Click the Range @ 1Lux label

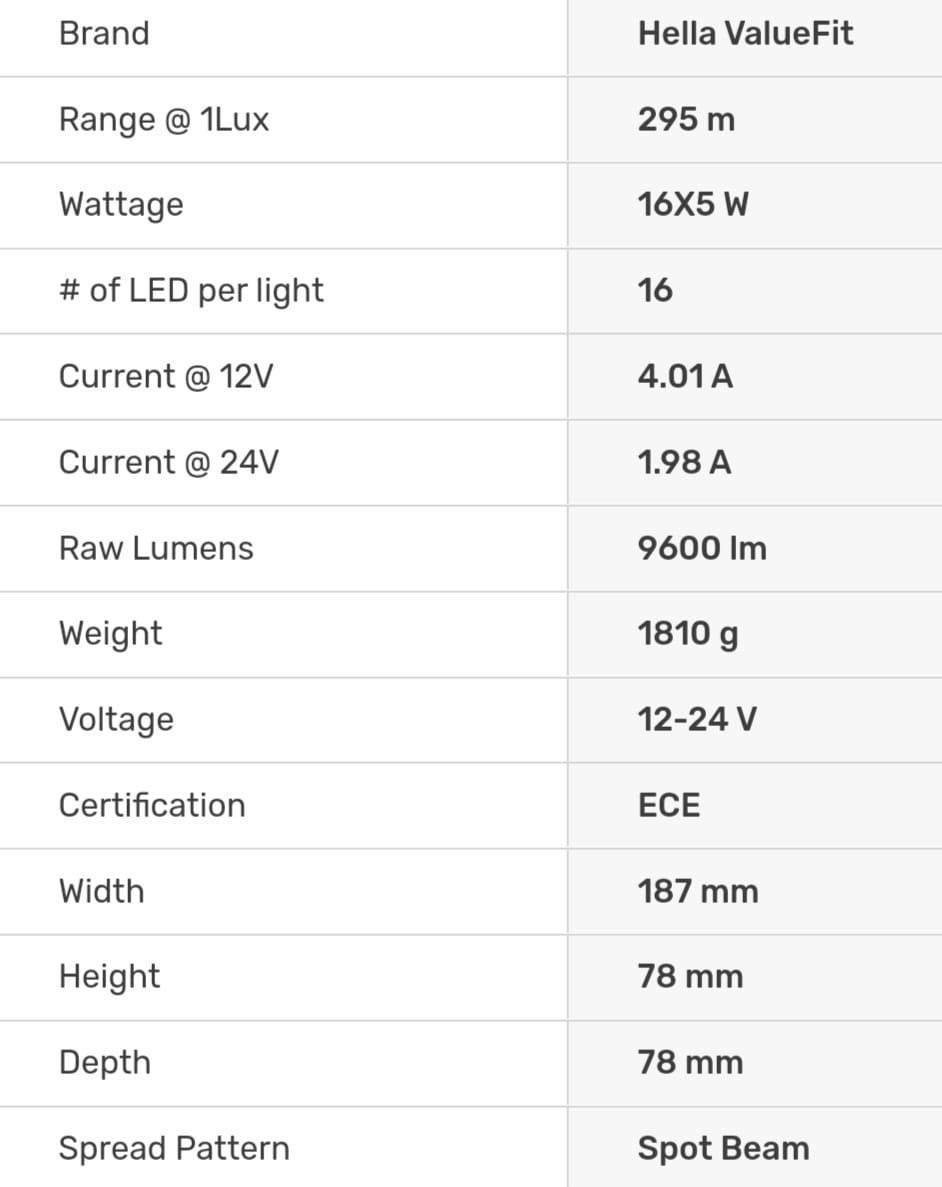(164, 120)
